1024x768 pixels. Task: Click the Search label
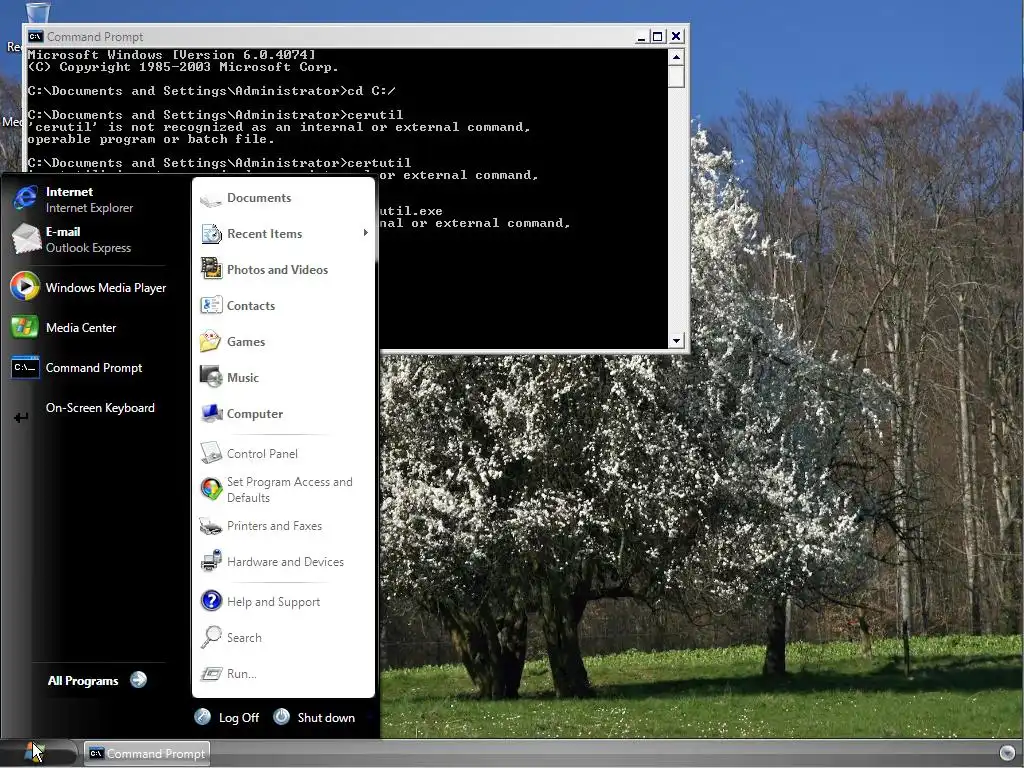(244, 637)
